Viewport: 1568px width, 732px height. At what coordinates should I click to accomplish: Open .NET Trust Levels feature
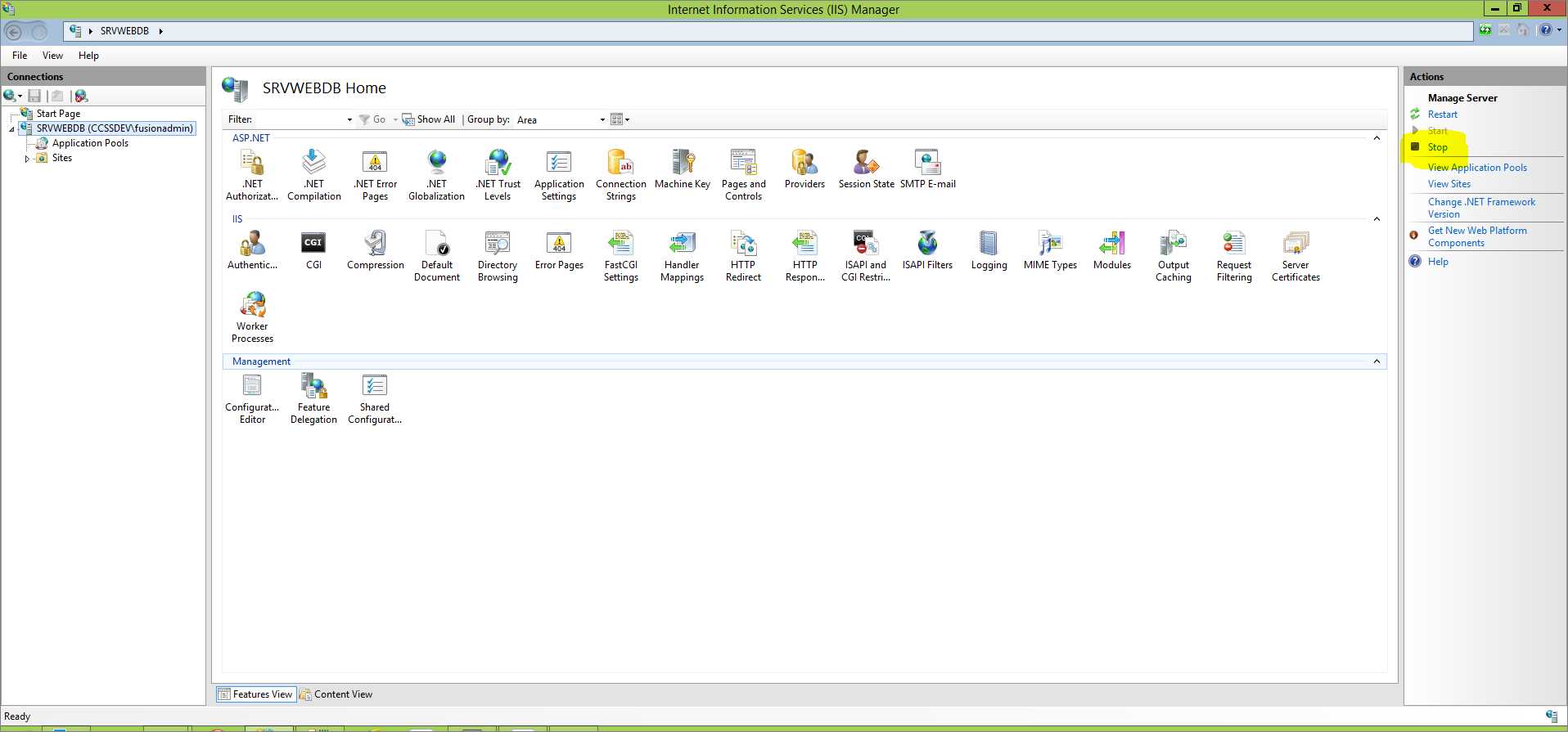click(498, 175)
